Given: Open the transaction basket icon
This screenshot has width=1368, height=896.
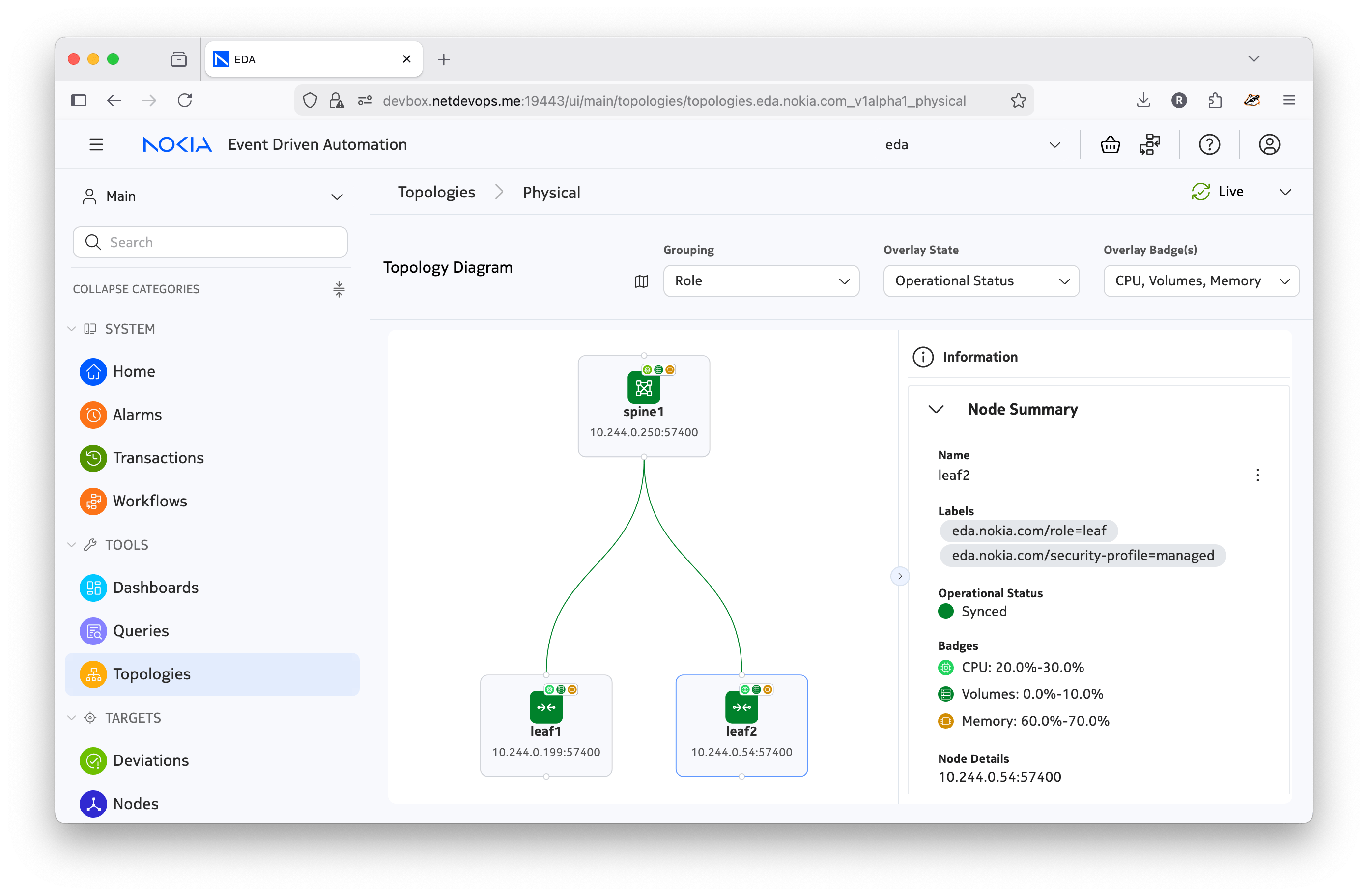Looking at the screenshot, I should tap(1110, 145).
